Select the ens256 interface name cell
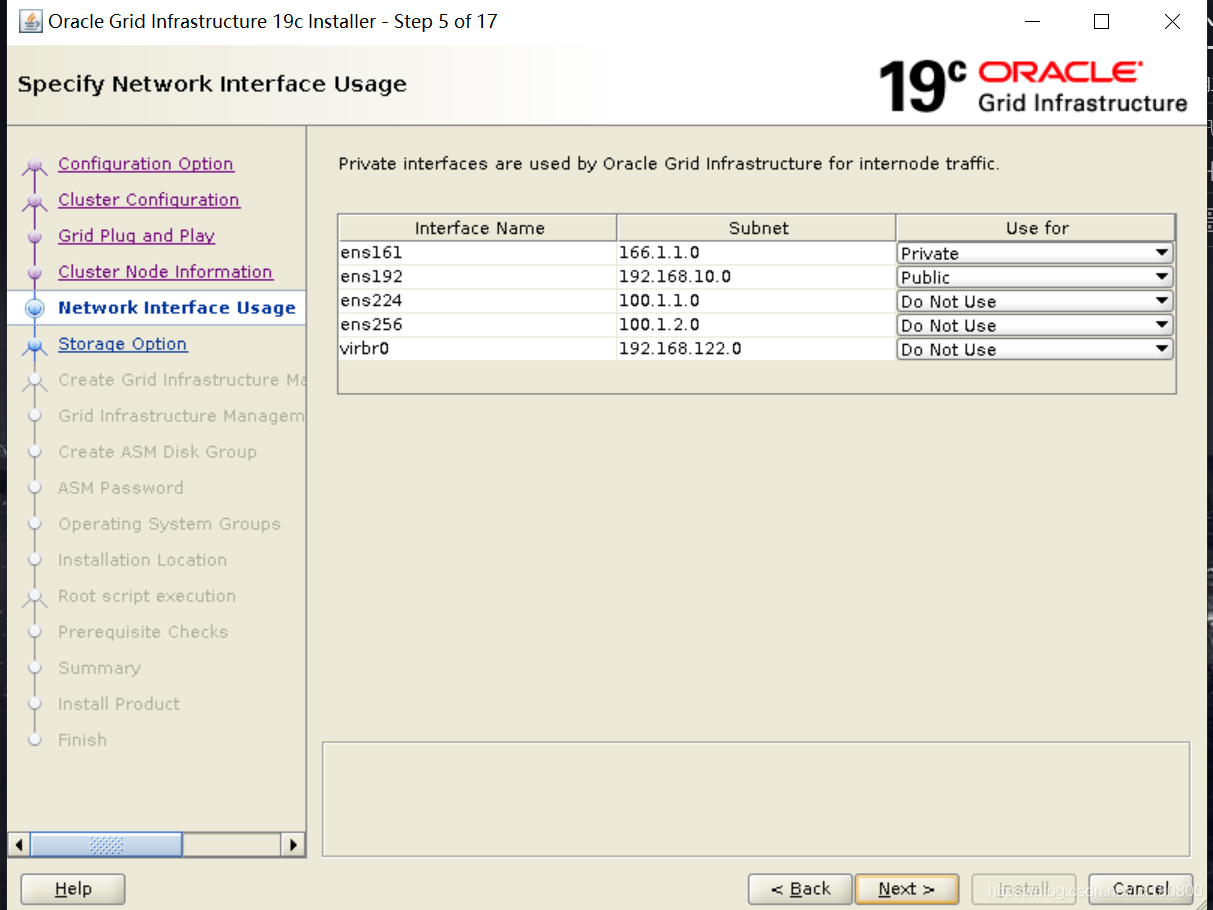The height and width of the screenshot is (910, 1213). 478,325
